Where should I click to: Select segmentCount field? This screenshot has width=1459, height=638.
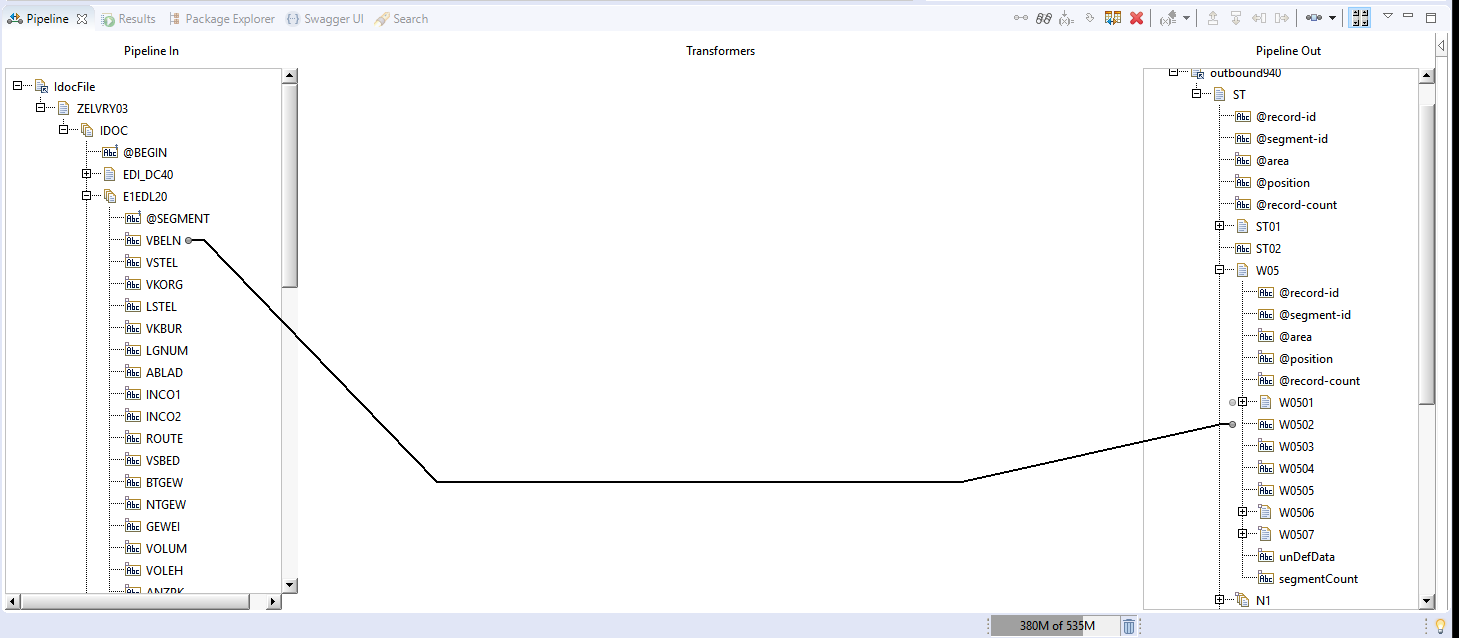tap(1318, 578)
